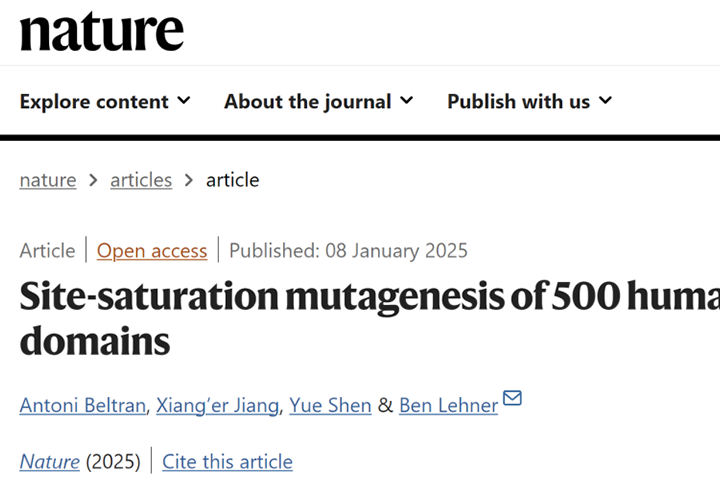This screenshot has height=480, width=720.
Task: Expand the About the journal chevron
Action: click(406, 101)
